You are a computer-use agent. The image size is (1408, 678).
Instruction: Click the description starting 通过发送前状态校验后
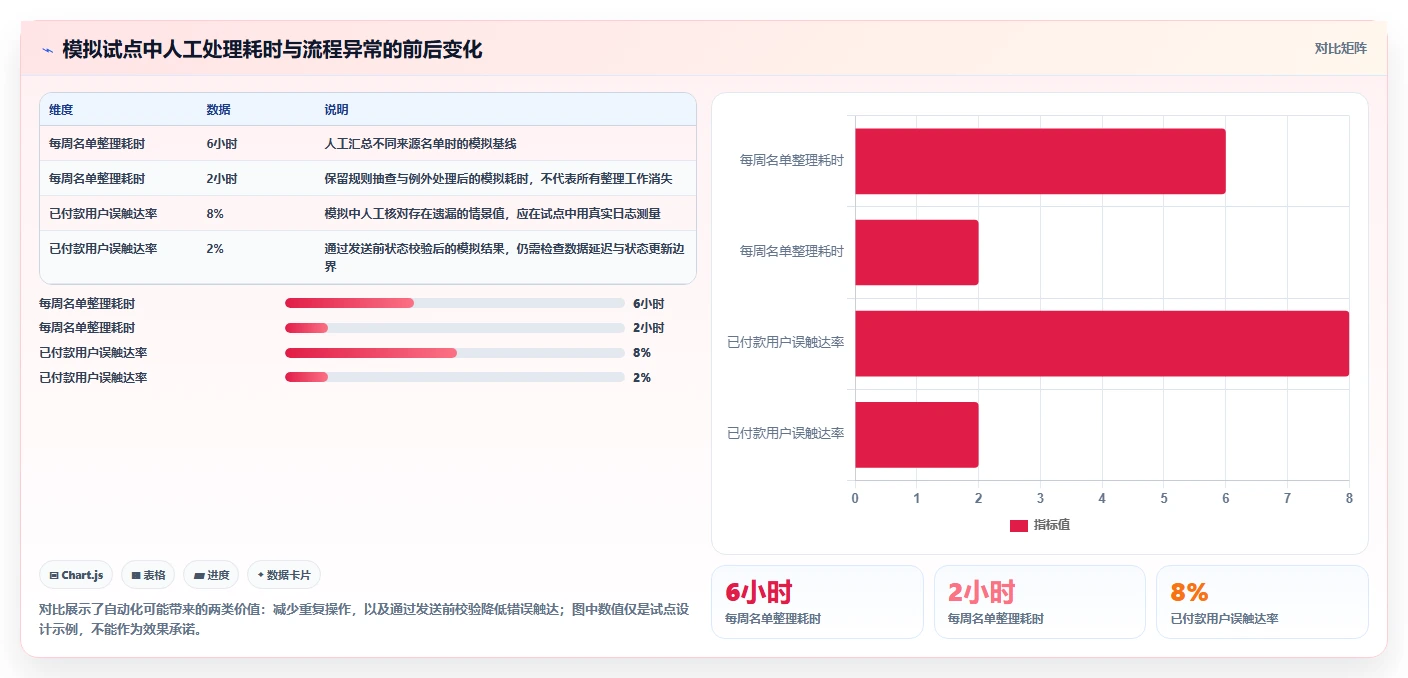click(504, 258)
